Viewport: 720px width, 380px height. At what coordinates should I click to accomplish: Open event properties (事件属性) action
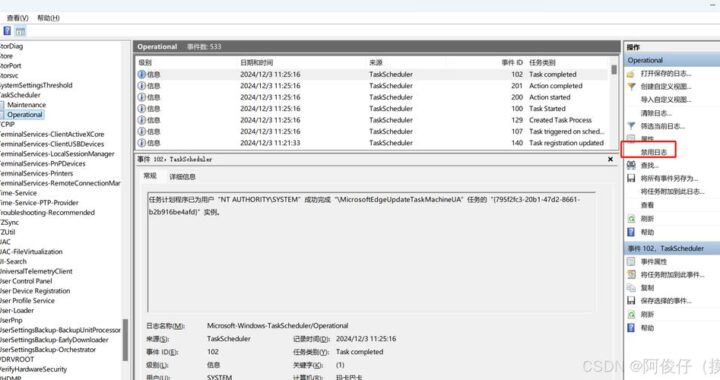tap(654, 261)
